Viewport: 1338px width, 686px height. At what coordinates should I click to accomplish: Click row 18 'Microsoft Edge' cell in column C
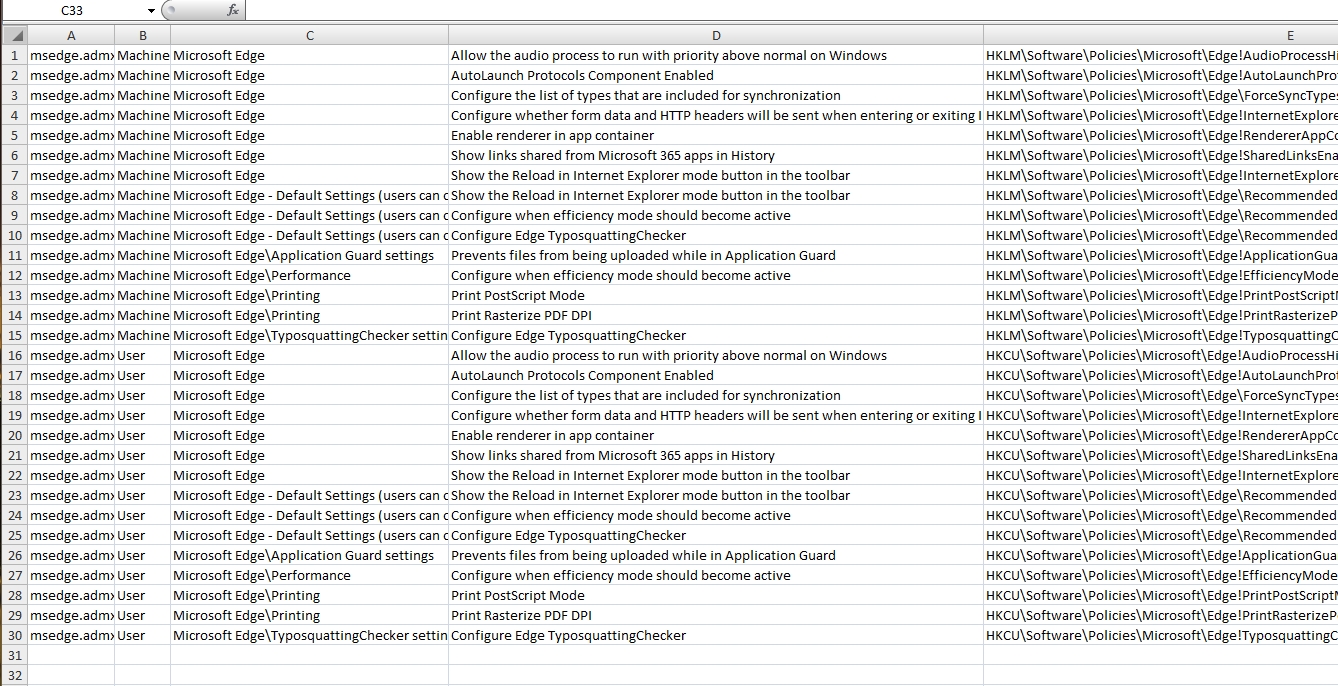pyautogui.click(x=309, y=395)
